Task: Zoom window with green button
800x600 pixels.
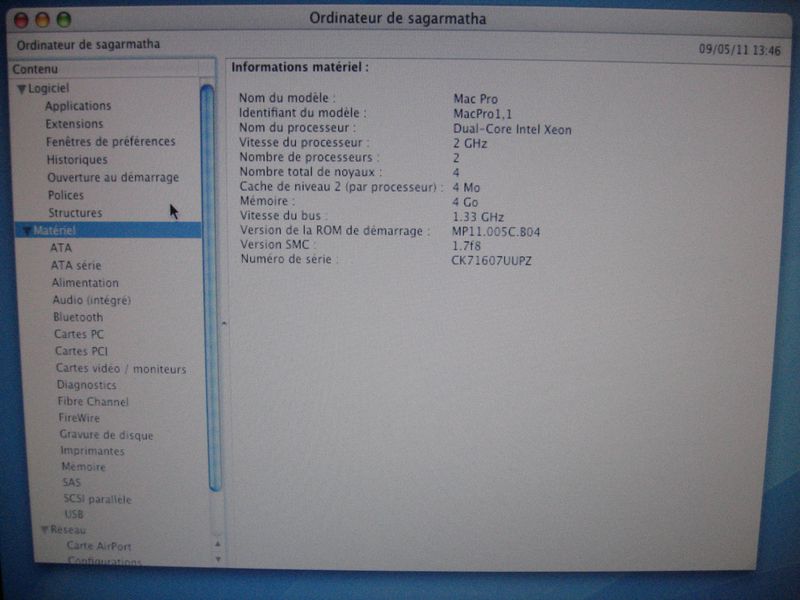Action: (x=64, y=20)
